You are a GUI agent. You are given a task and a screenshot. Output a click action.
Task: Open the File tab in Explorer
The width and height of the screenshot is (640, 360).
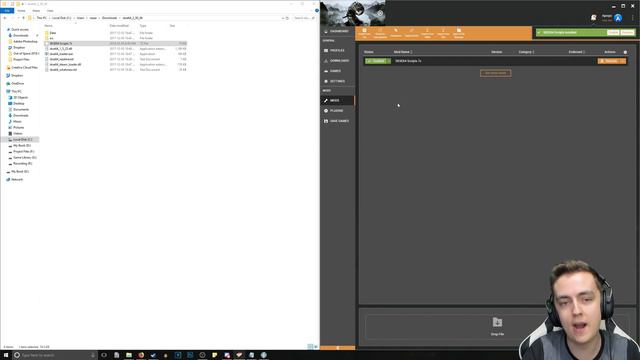[7, 11]
